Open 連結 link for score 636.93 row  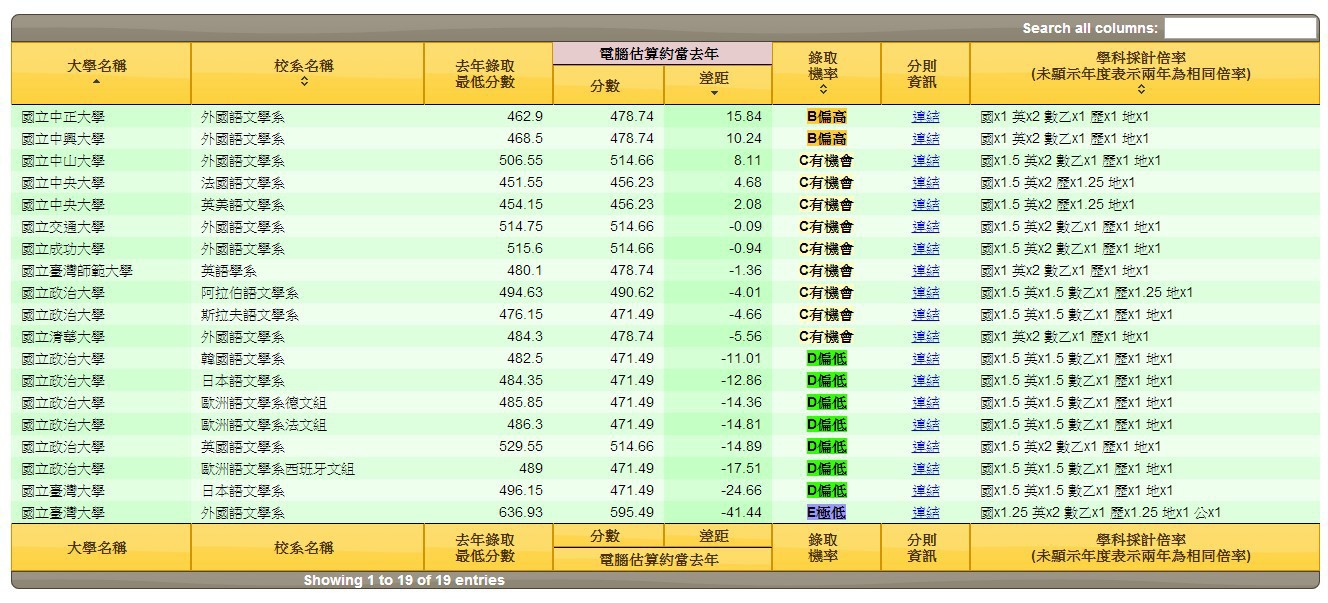pos(925,512)
